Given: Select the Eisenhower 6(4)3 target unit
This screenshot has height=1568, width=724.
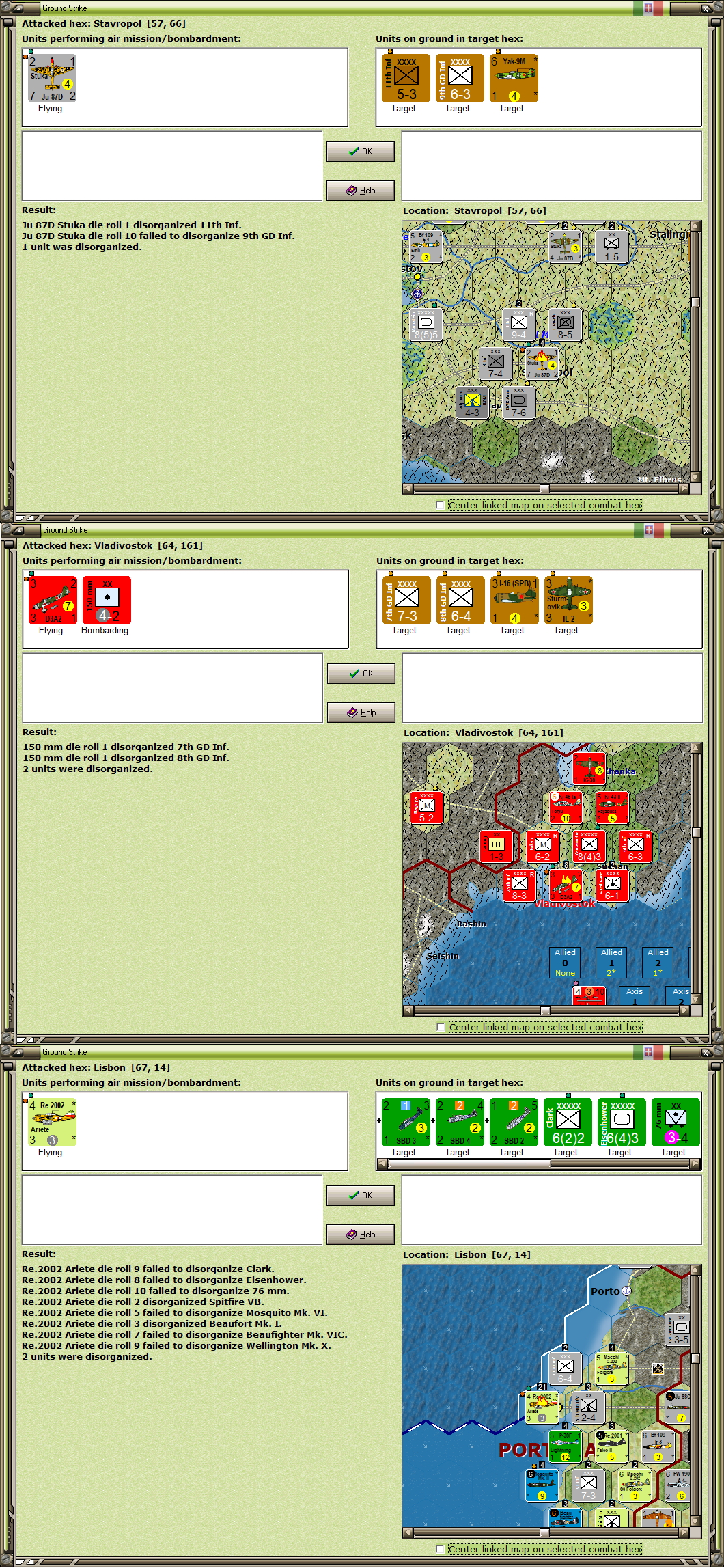Looking at the screenshot, I should pos(622,1123).
